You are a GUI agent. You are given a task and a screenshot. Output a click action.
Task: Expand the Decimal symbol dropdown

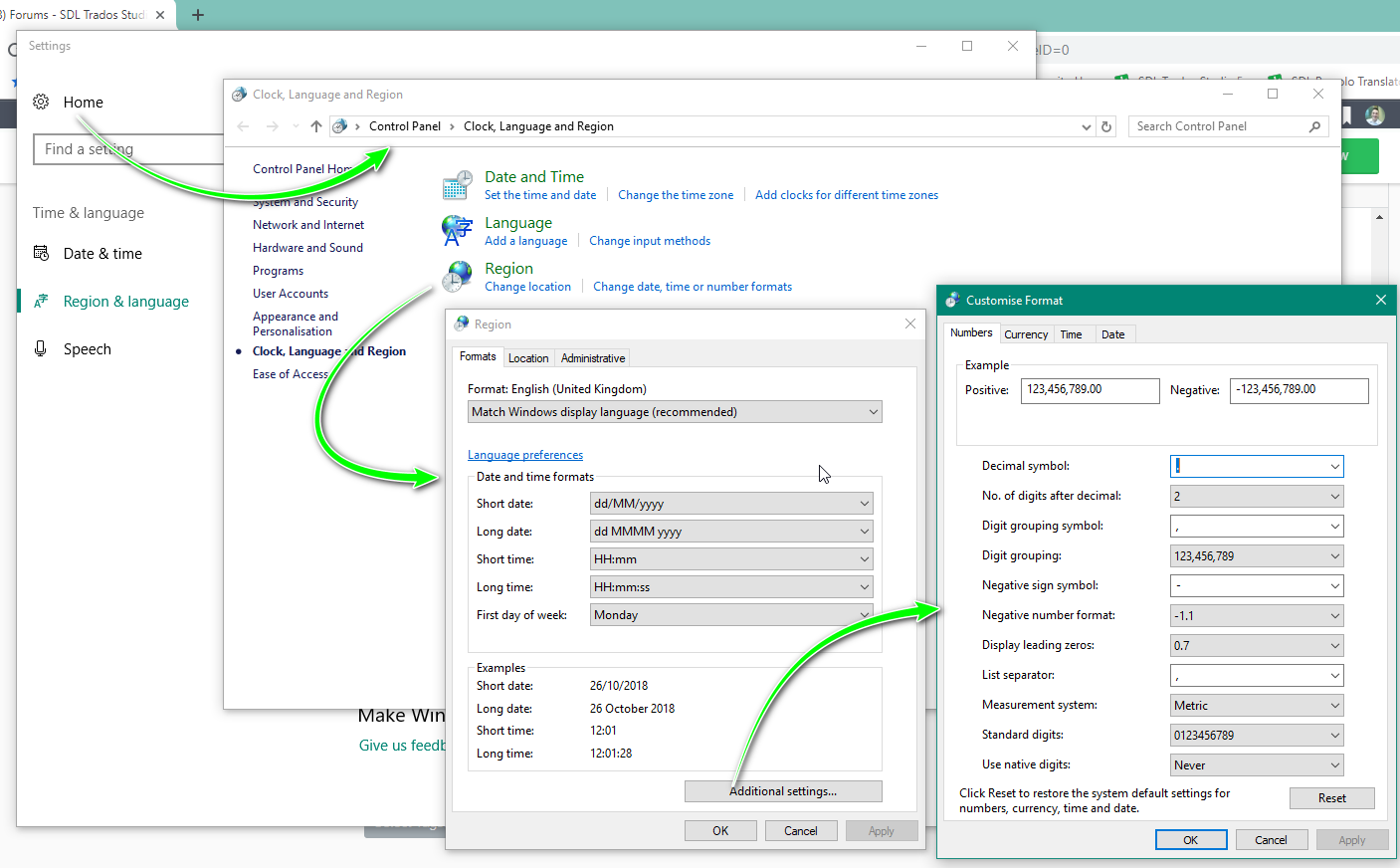click(x=1334, y=466)
